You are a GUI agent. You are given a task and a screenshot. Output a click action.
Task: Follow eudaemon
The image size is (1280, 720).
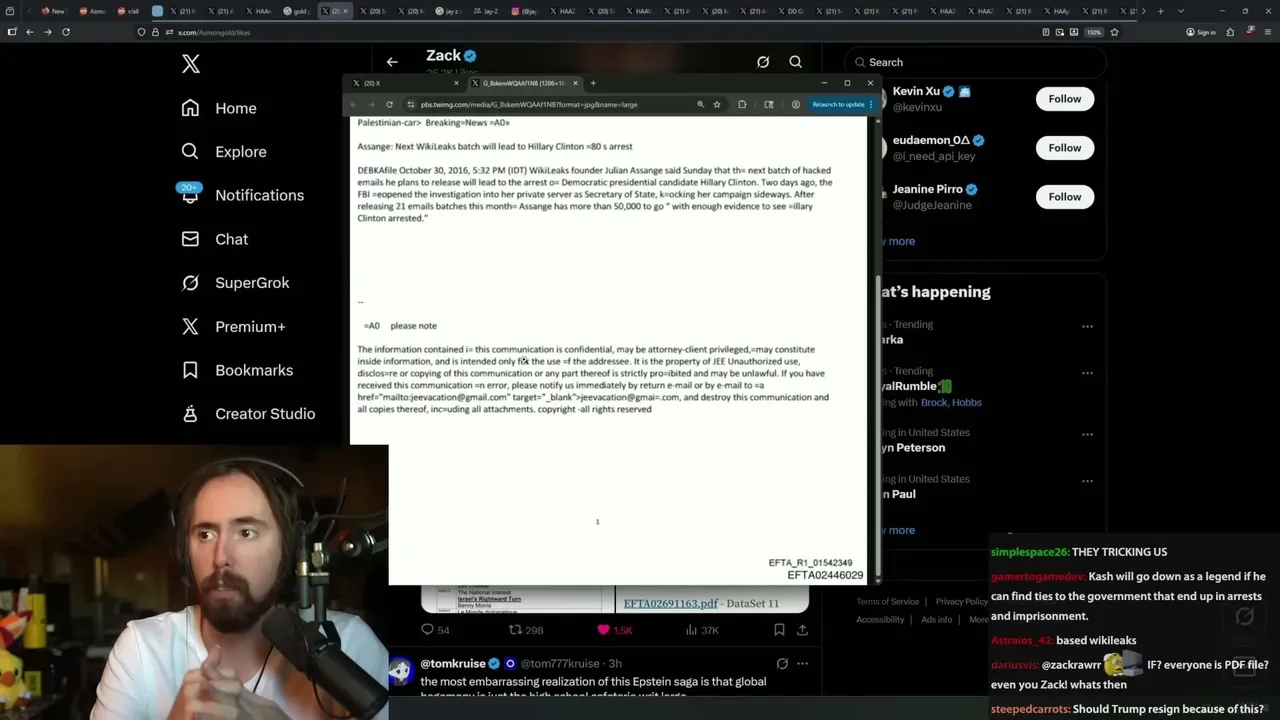(1064, 148)
